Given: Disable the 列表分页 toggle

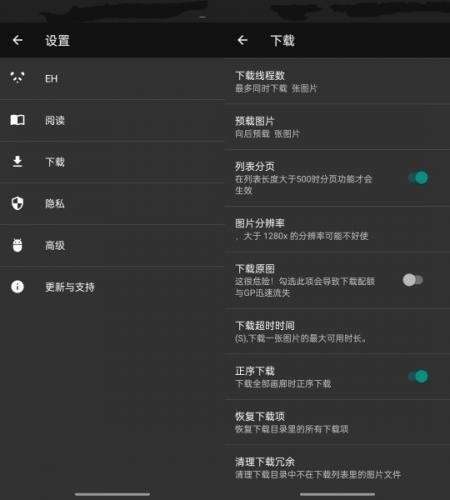Looking at the screenshot, I should tap(418, 178).
